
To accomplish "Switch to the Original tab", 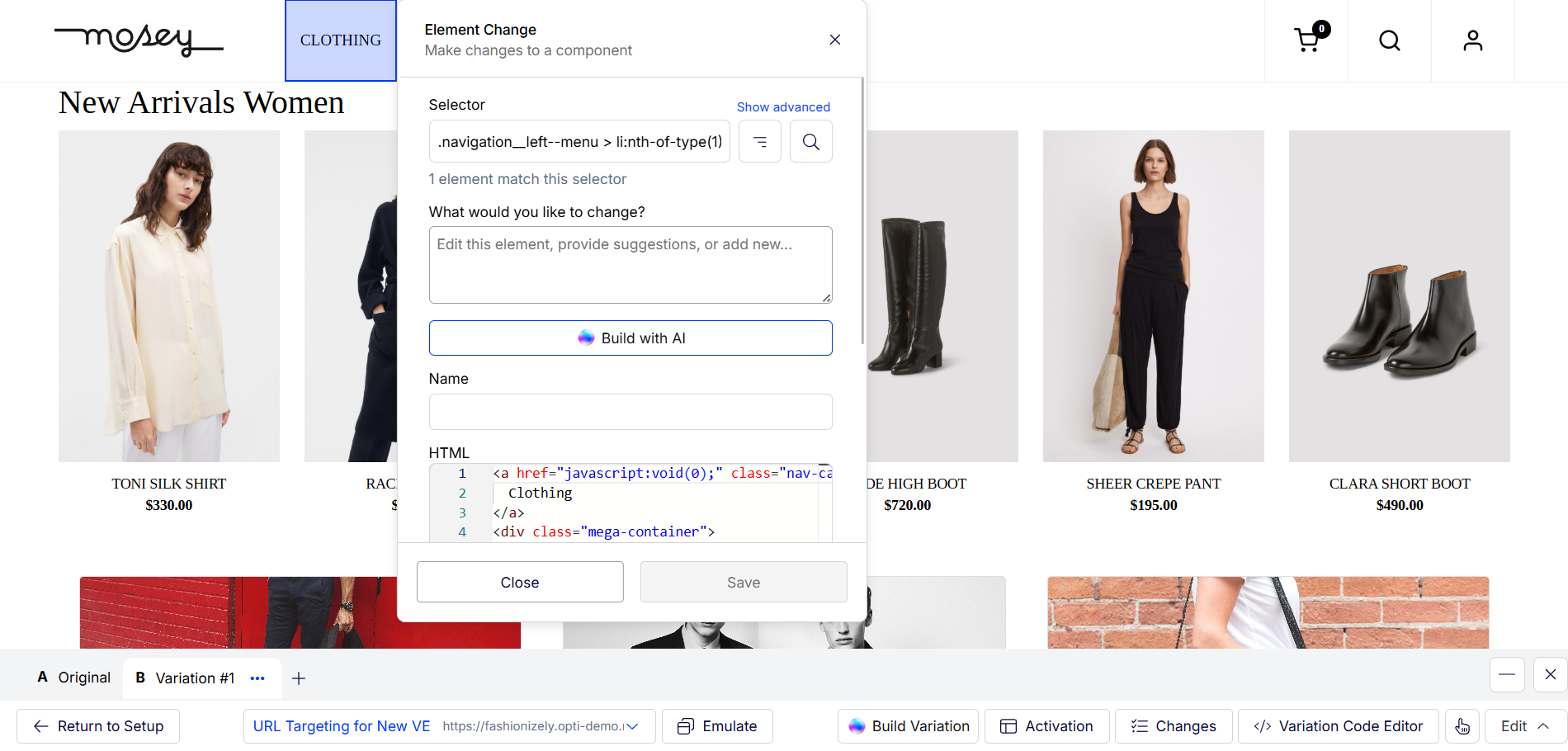I will [74, 678].
